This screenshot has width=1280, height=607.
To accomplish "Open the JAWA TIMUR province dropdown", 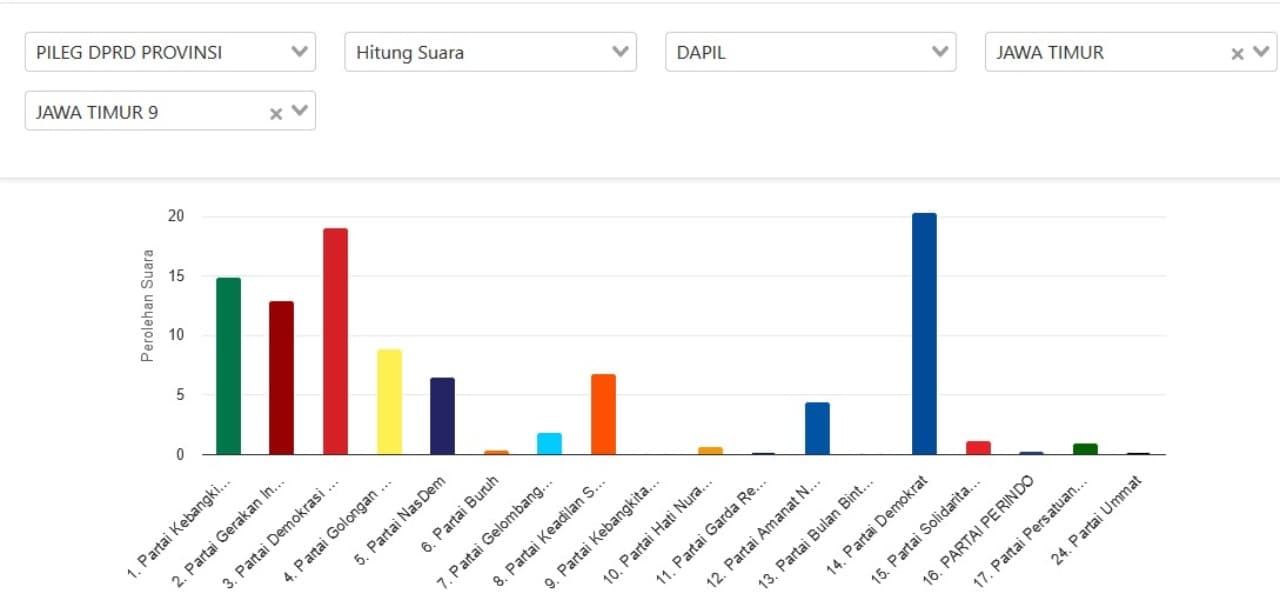I will (1131, 52).
